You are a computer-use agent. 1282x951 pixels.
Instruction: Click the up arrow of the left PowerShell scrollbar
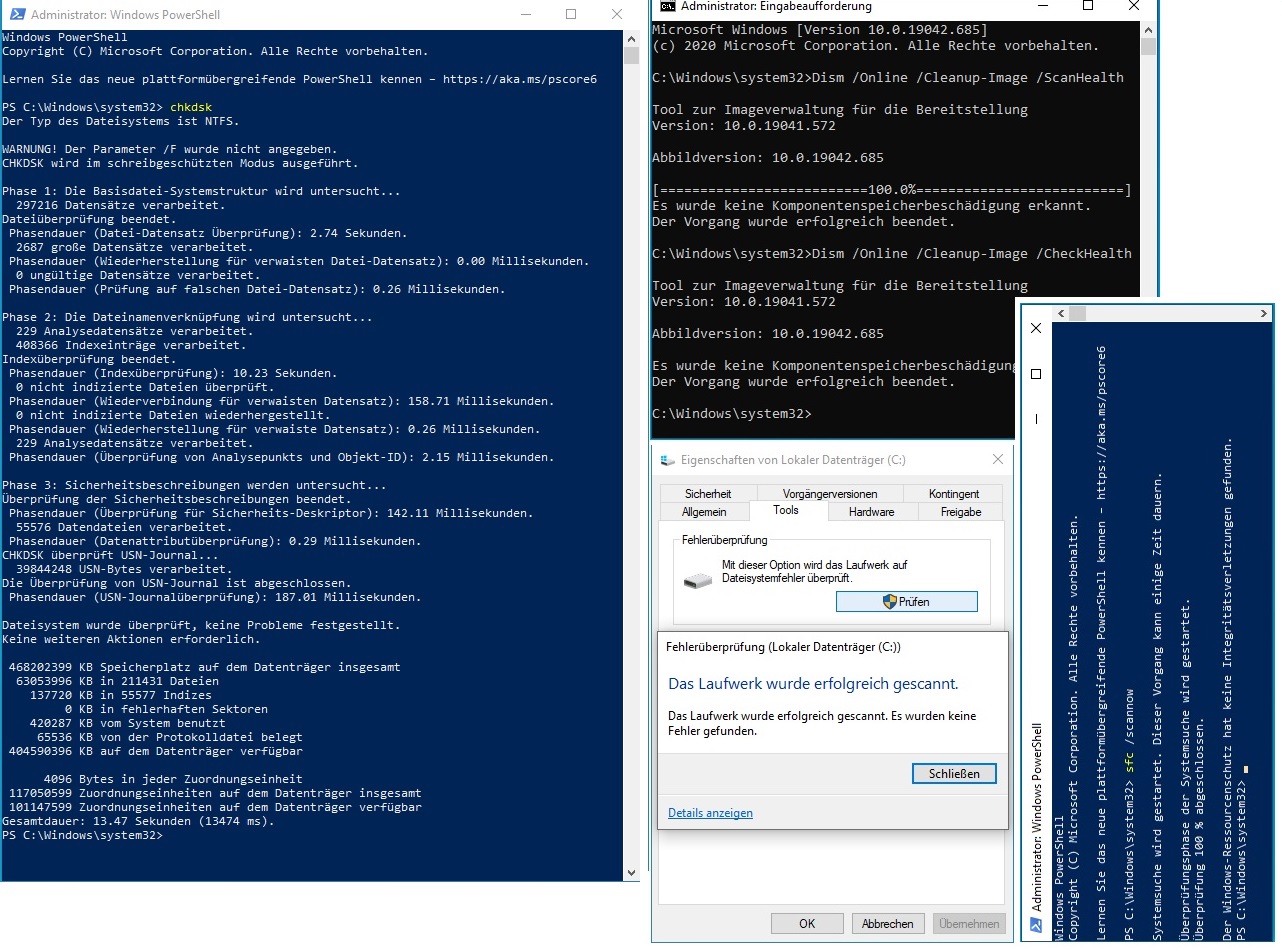(631, 39)
